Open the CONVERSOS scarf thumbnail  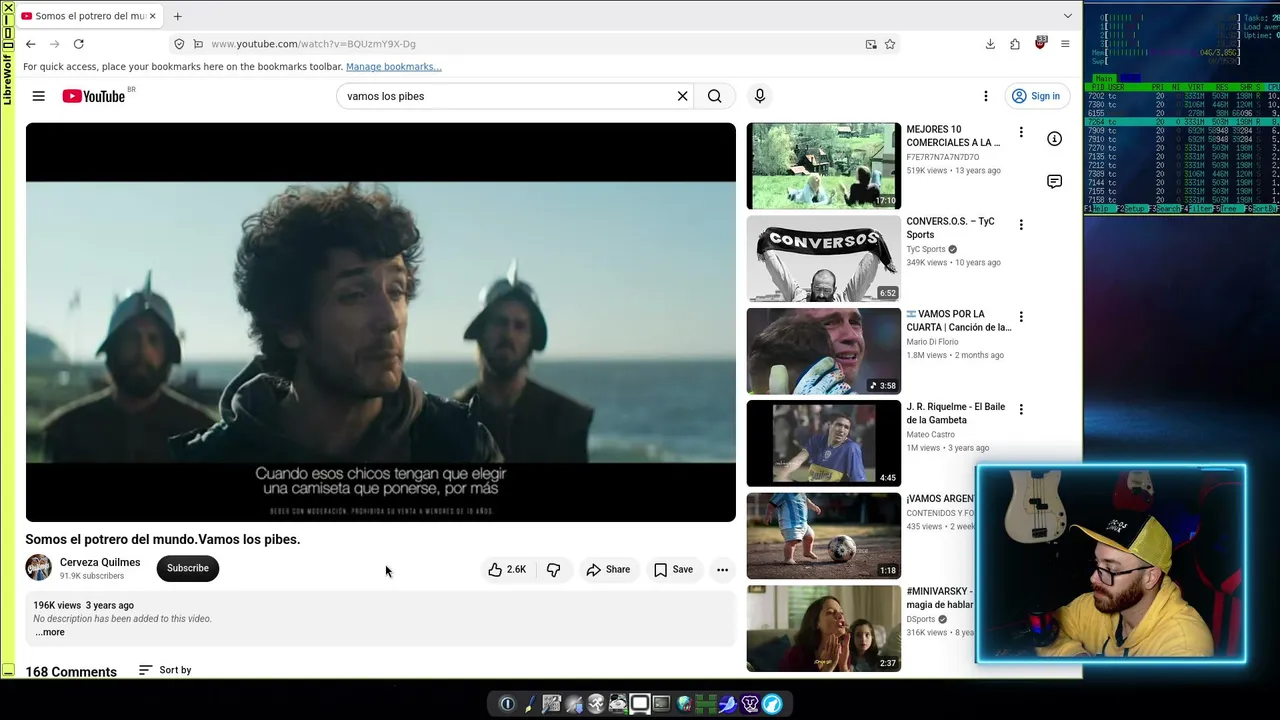tap(824, 258)
